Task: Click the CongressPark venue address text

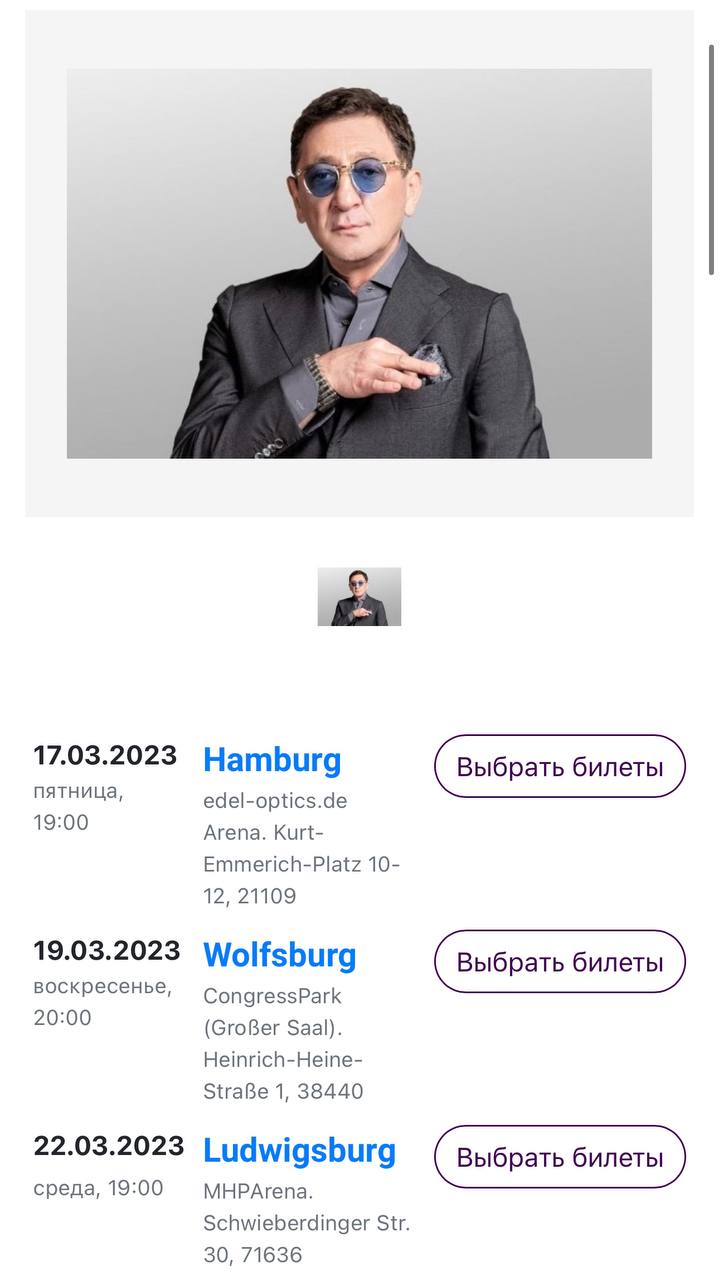Action: pos(284,1043)
